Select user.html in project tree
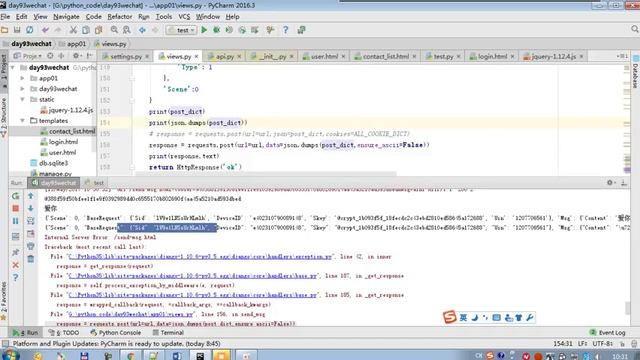 (x=58, y=152)
